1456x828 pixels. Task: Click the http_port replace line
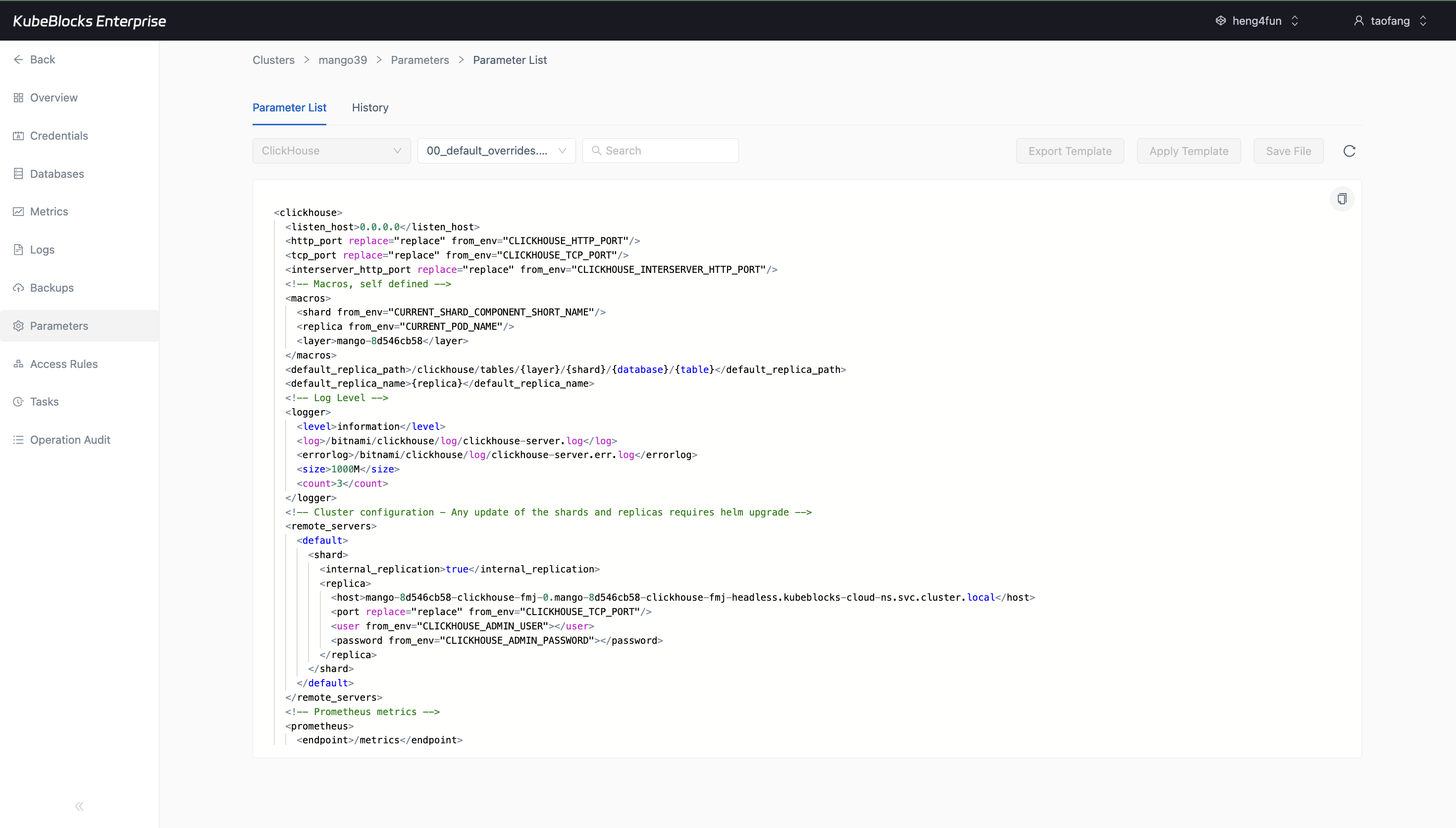click(463, 241)
